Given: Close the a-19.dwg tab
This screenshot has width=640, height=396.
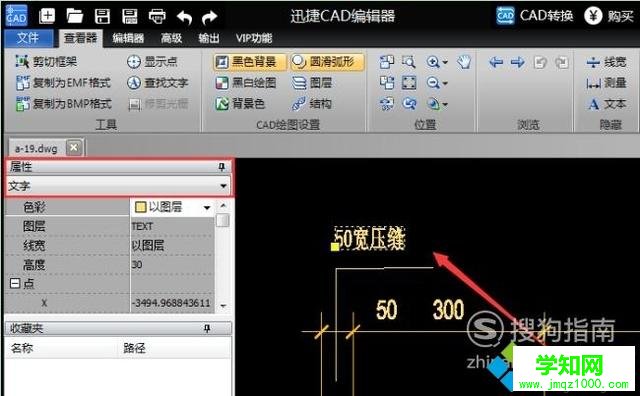Looking at the screenshot, I should [x=74, y=147].
